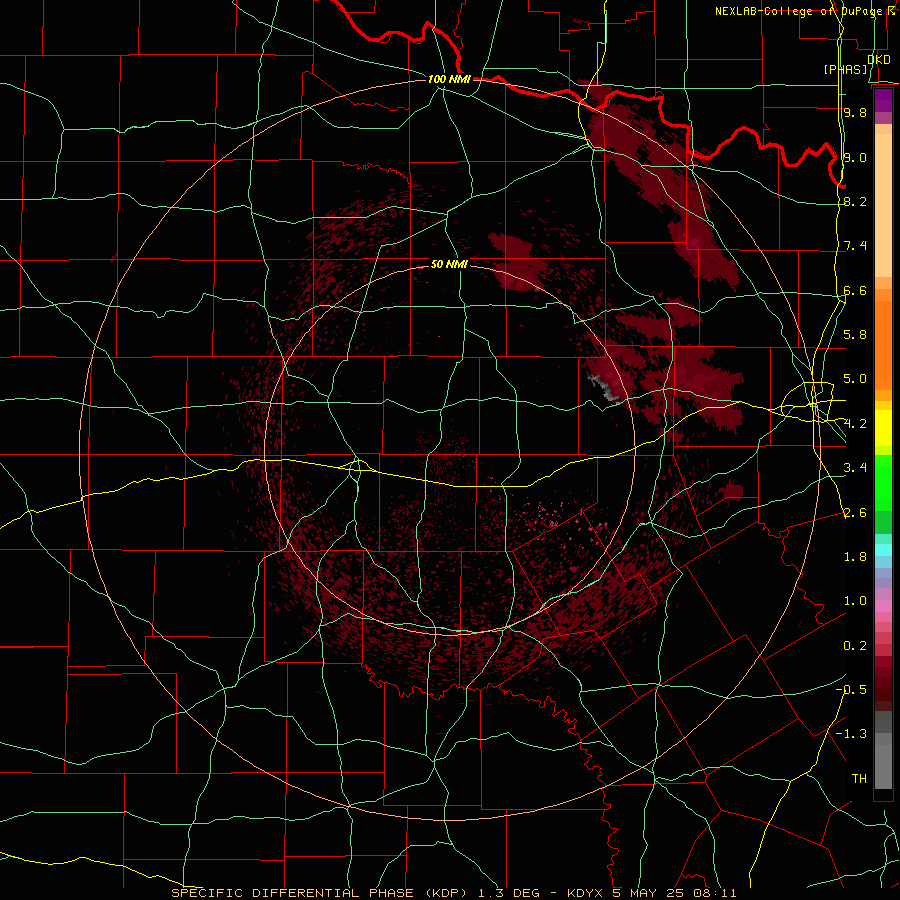The height and width of the screenshot is (900, 900).
Task: Select the 1.8 scale label
Action: click(x=855, y=557)
